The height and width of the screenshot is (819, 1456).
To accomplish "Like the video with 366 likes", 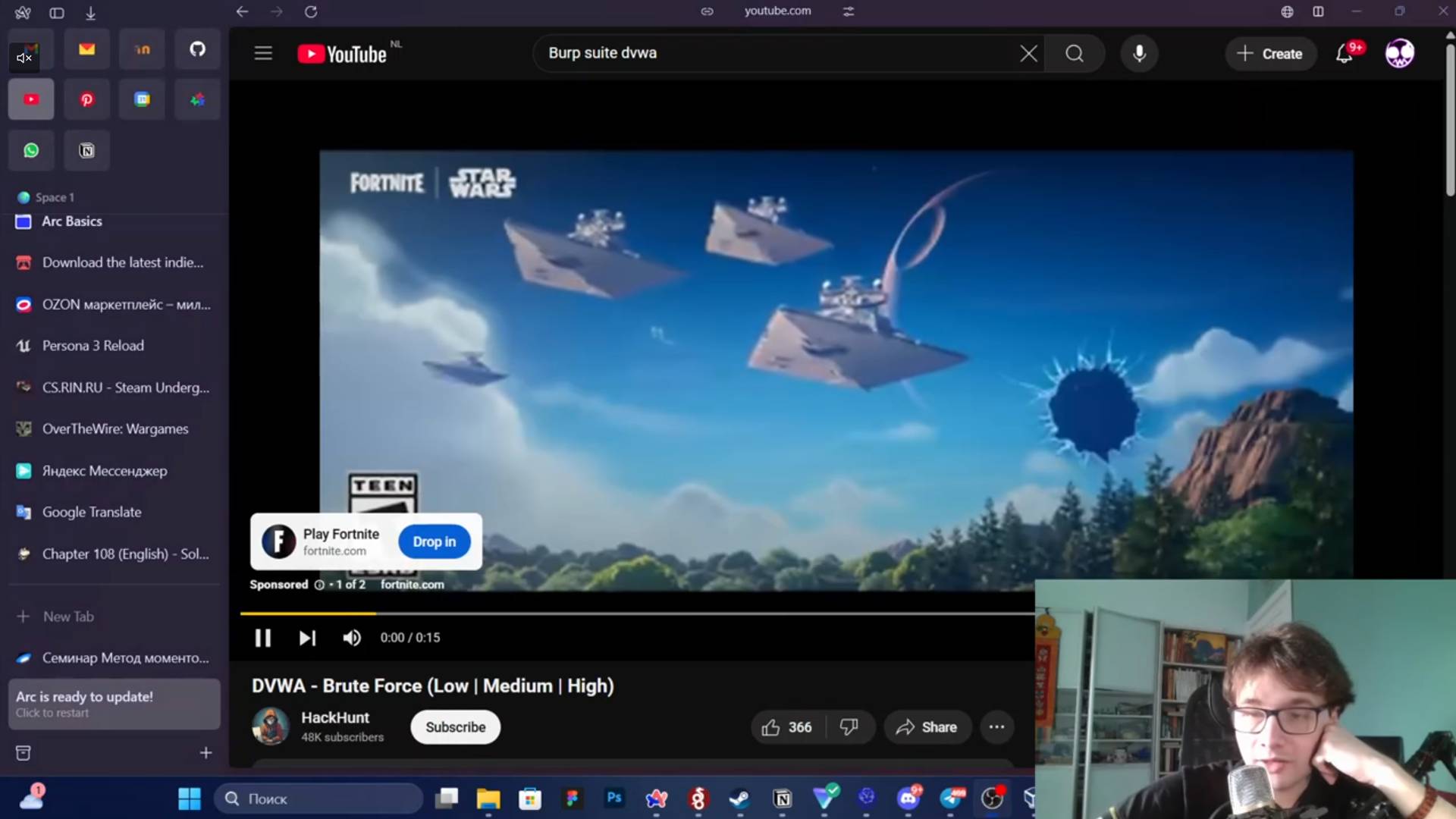I will click(787, 727).
